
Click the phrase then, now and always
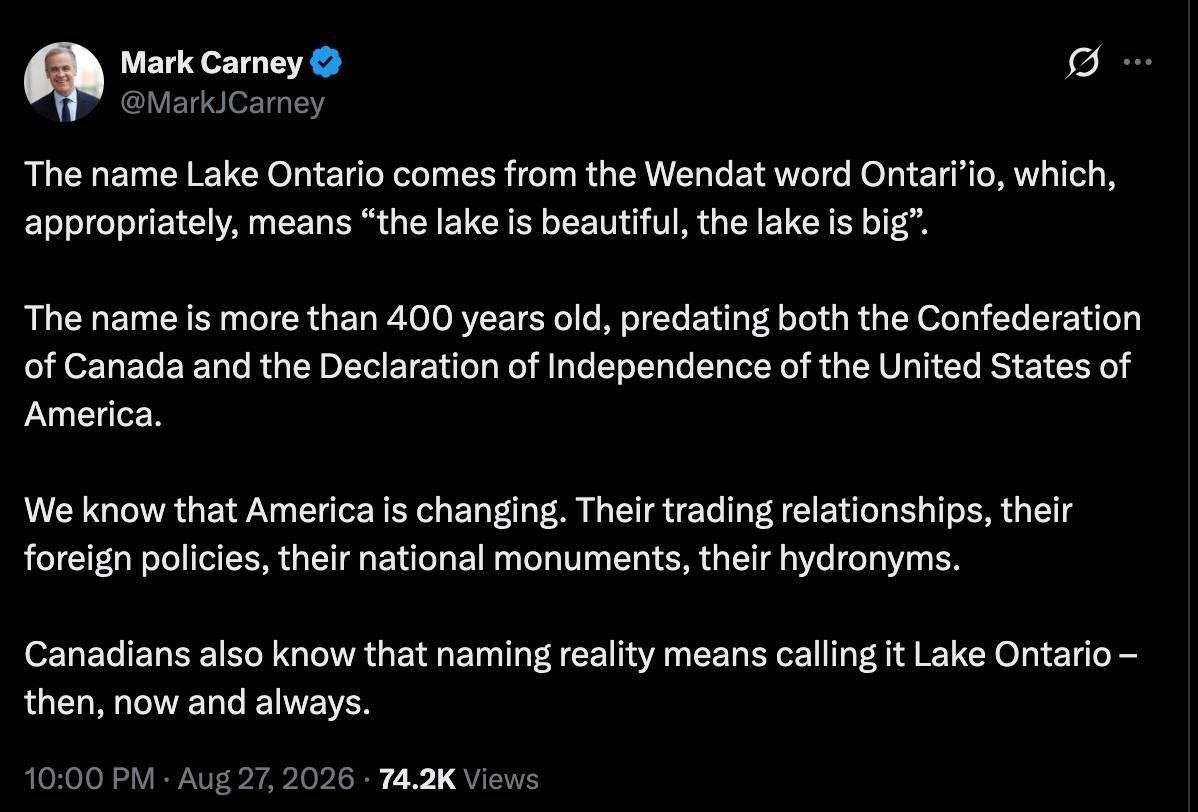click(x=197, y=703)
